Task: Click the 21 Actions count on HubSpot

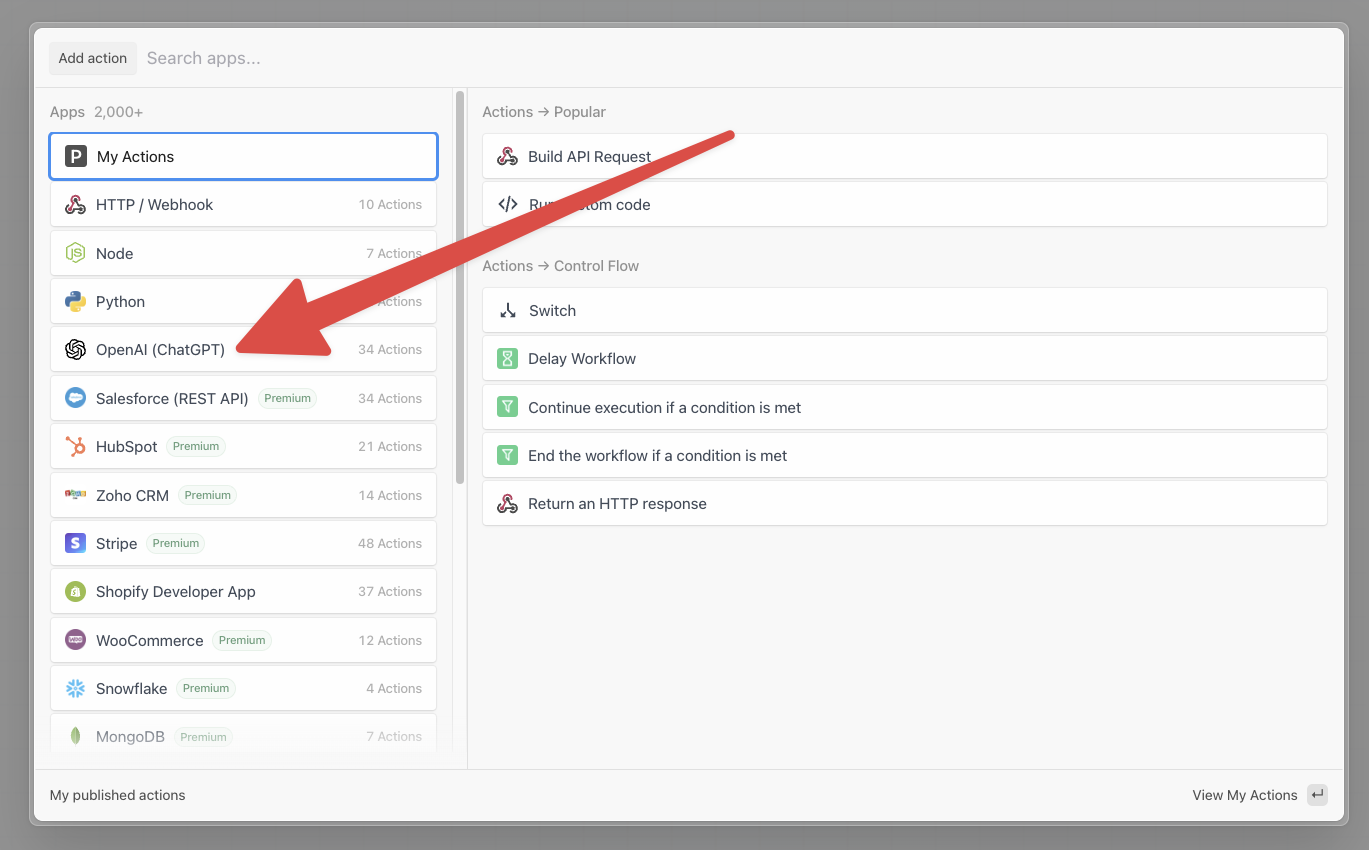Action: 390,447
